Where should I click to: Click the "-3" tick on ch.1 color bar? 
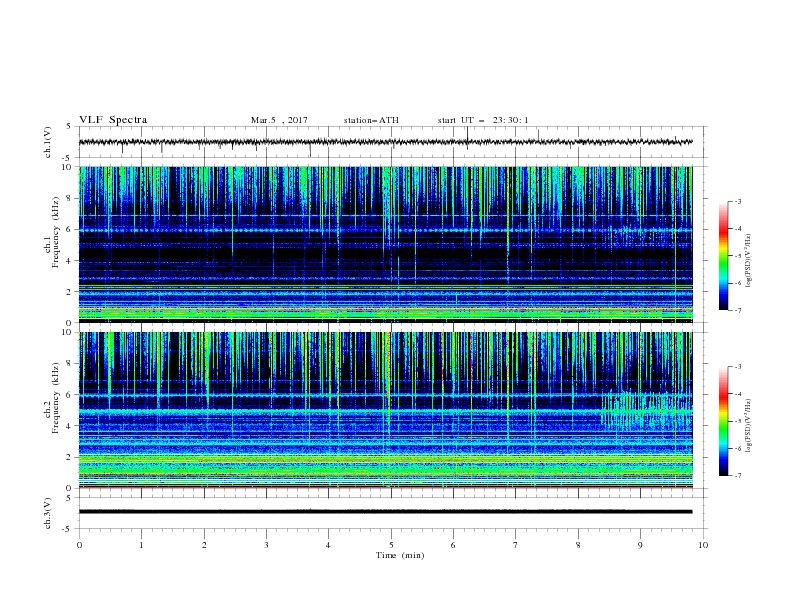(737, 201)
